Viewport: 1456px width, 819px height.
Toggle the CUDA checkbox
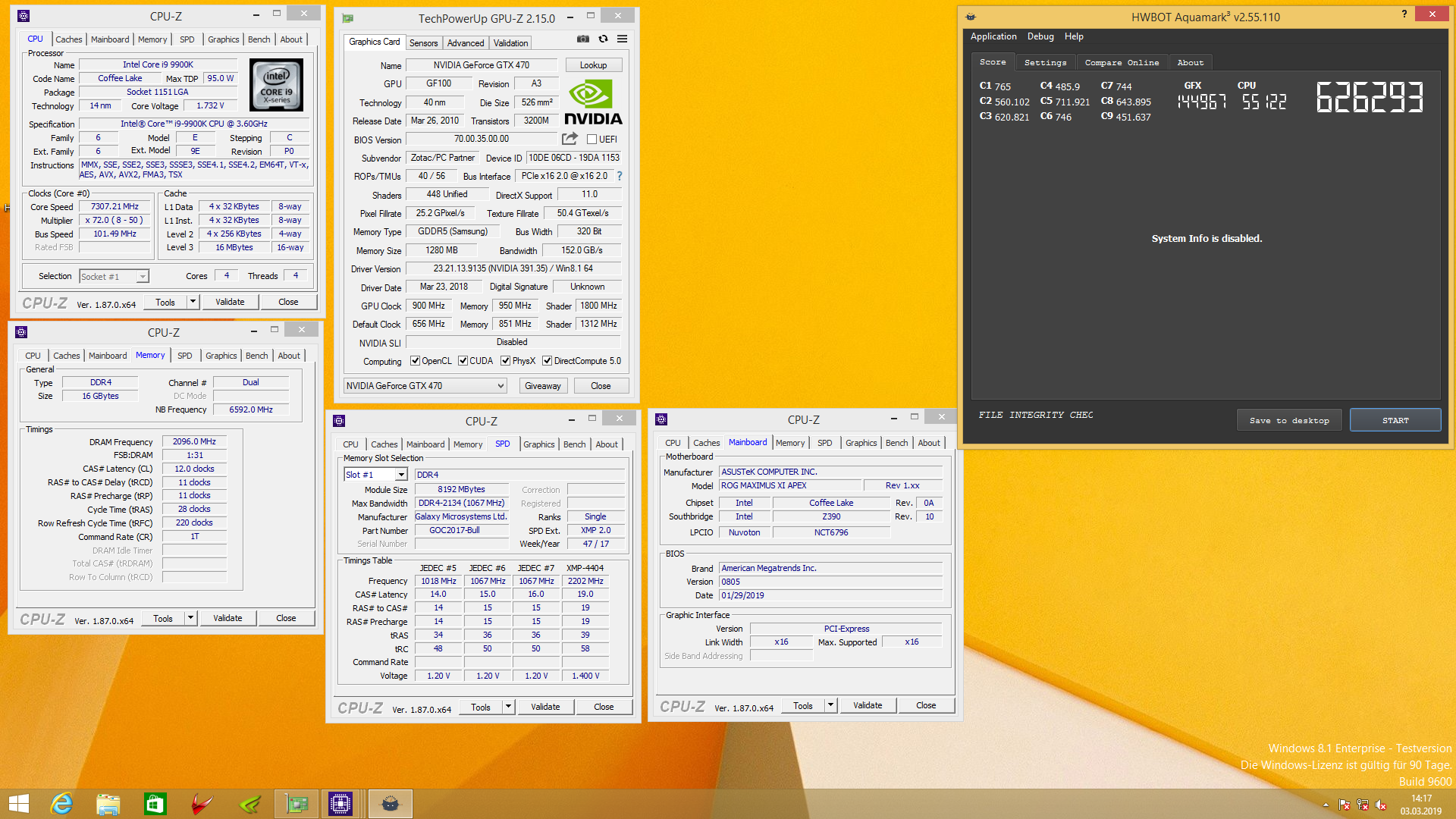[463, 361]
